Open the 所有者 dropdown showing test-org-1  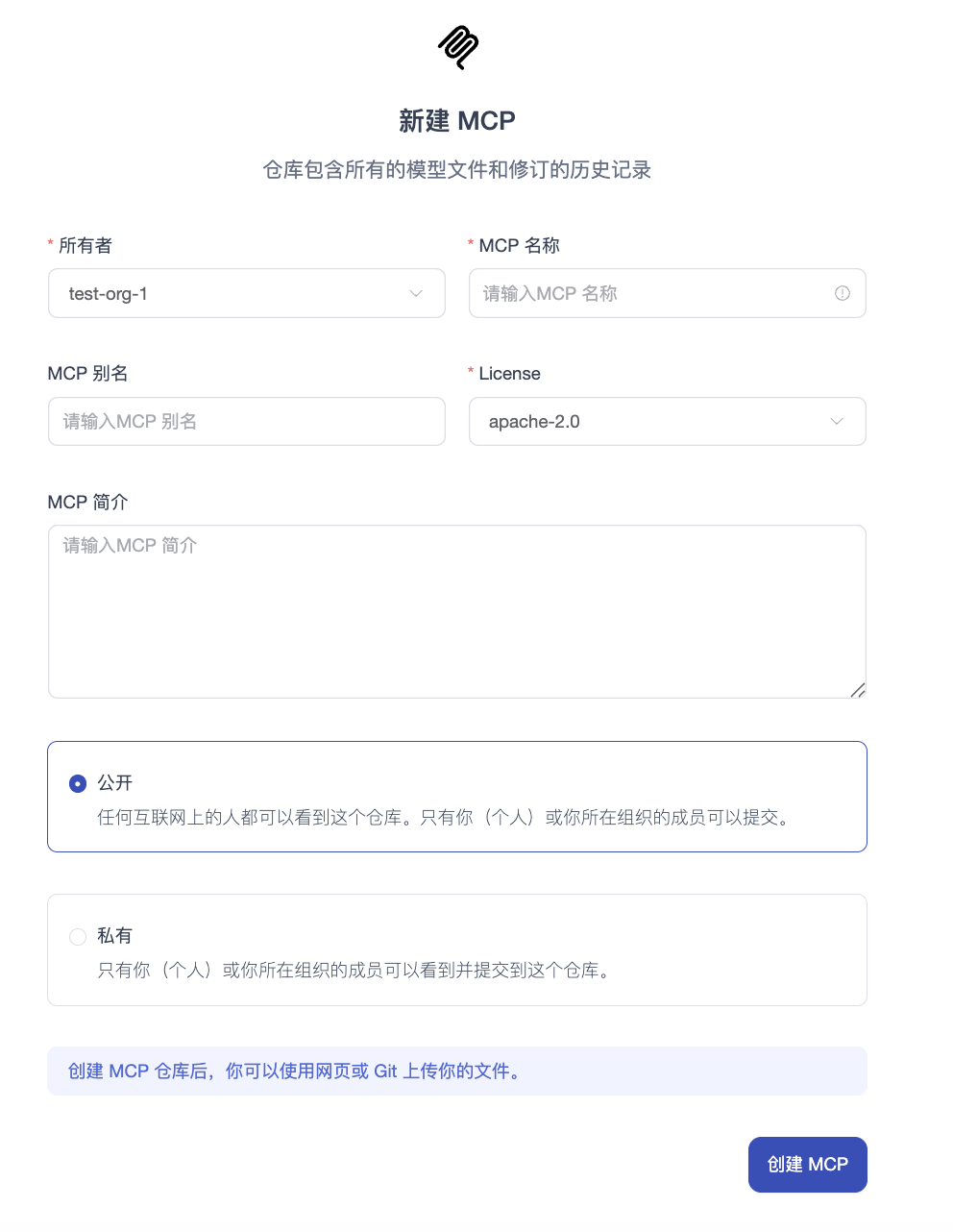pyautogui.click(x=247, y=293)
